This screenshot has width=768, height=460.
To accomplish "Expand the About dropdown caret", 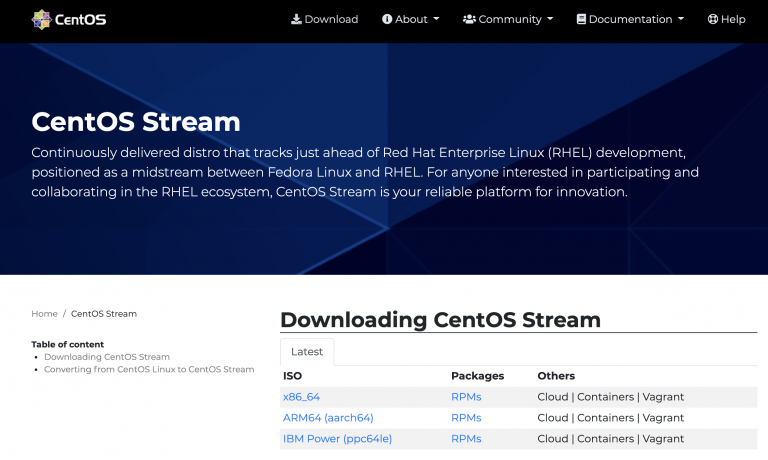I will (436, 19).
